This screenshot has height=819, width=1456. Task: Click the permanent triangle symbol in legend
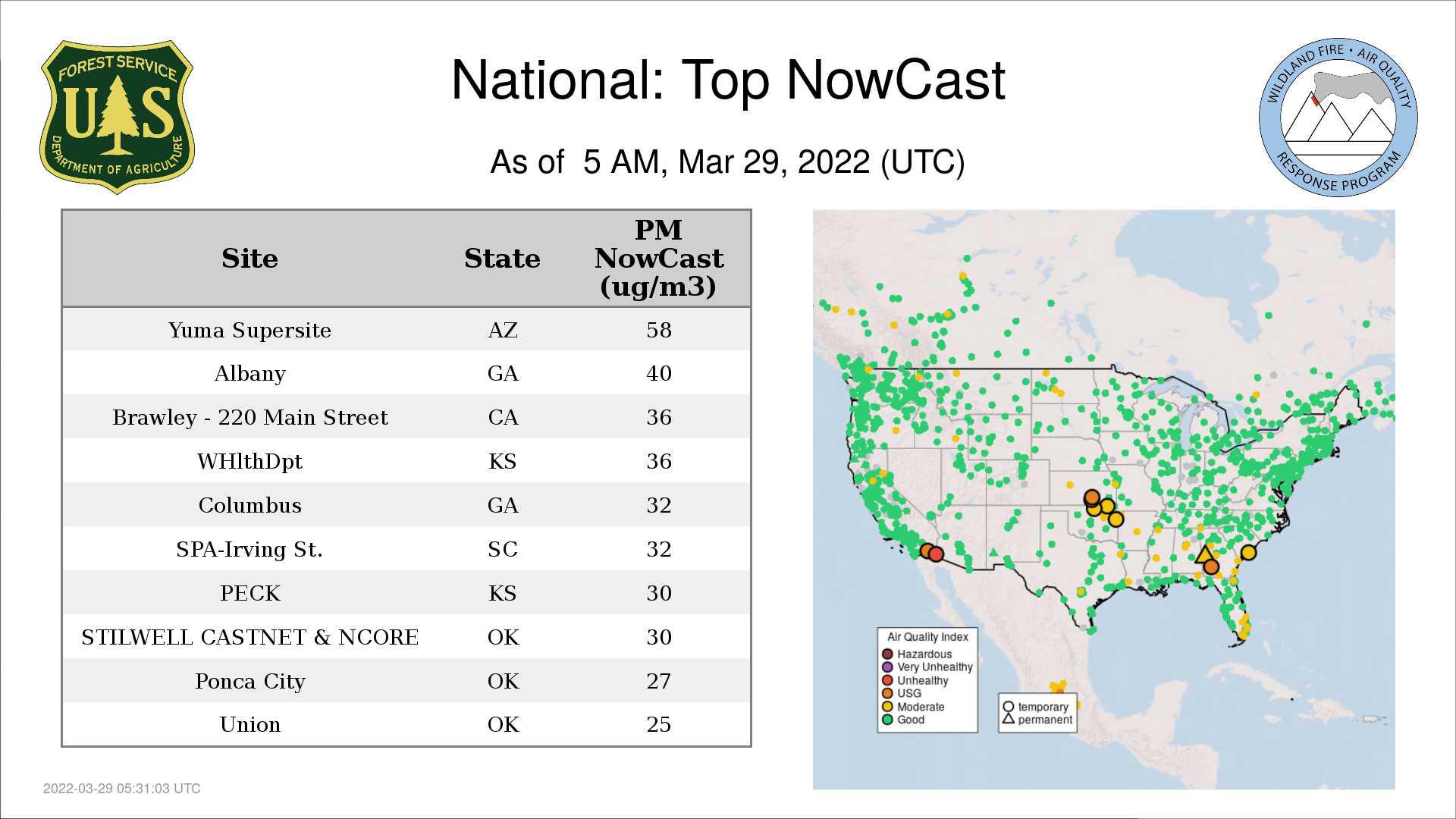1009,719
